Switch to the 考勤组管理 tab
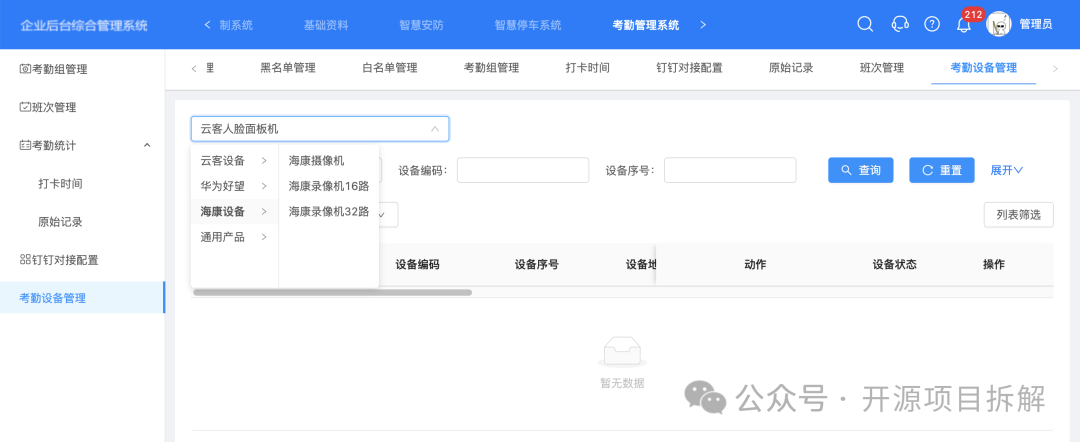The height and width of the screenshot is (442, 1080). coord(491,68)
